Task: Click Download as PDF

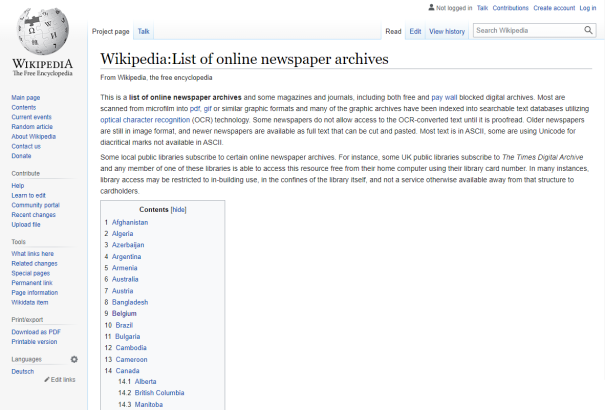Action: click(36, 332)
